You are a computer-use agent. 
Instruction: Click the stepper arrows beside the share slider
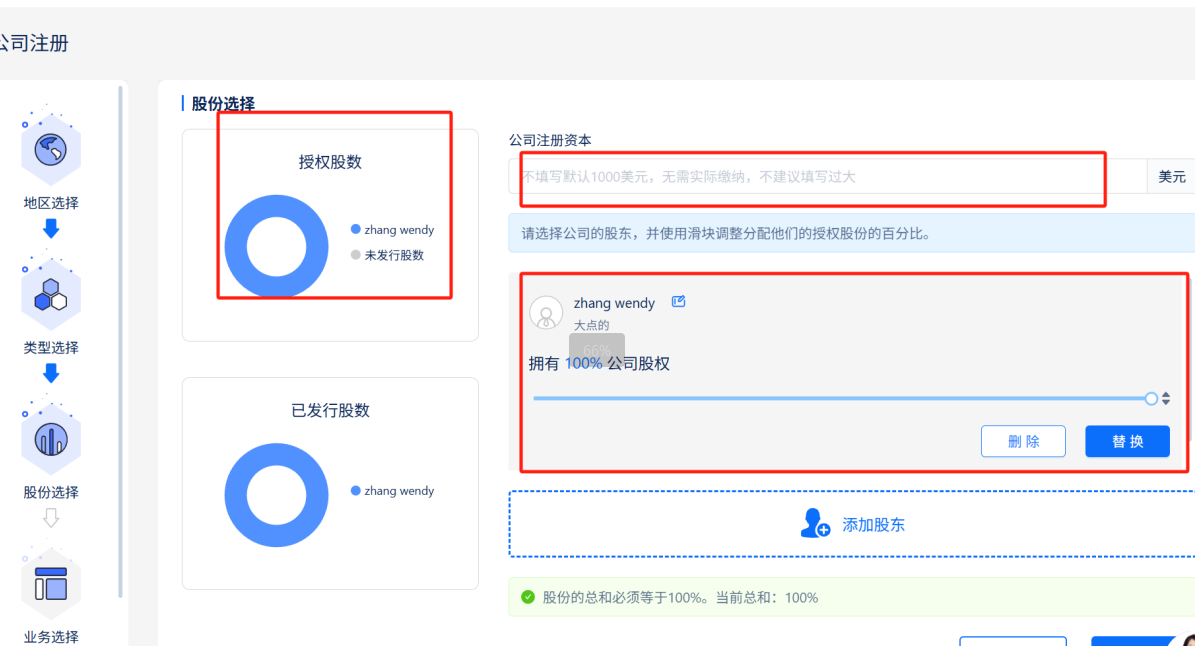(x=1166, y=398)
